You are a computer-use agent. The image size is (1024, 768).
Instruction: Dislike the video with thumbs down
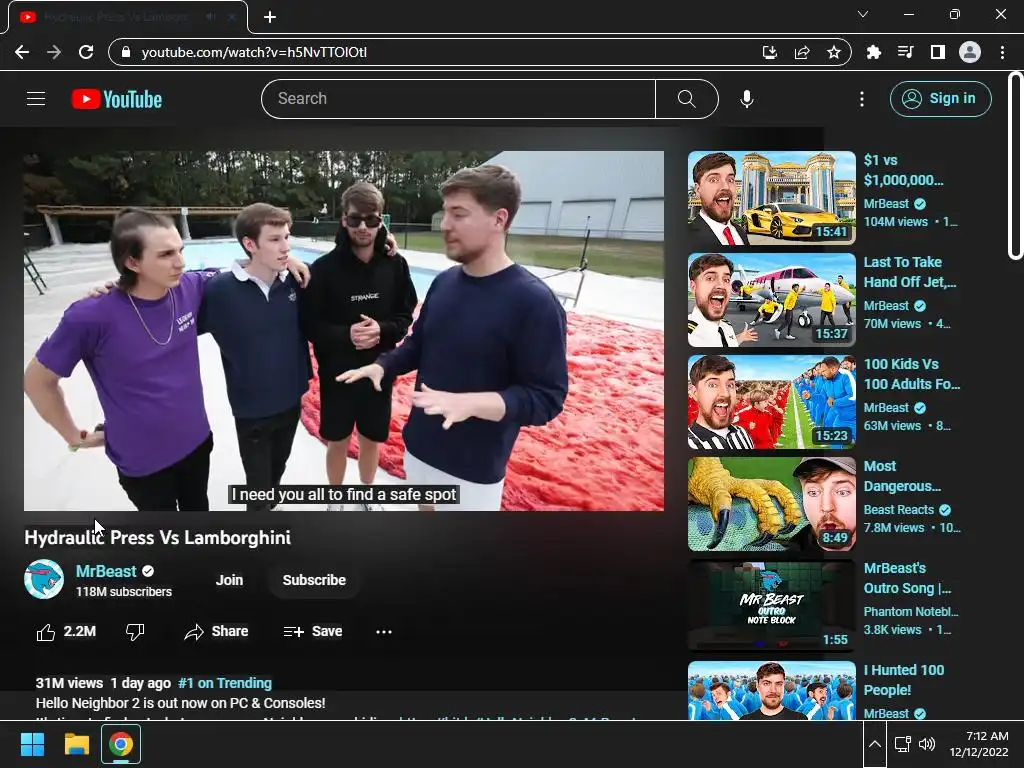(135, 632)
